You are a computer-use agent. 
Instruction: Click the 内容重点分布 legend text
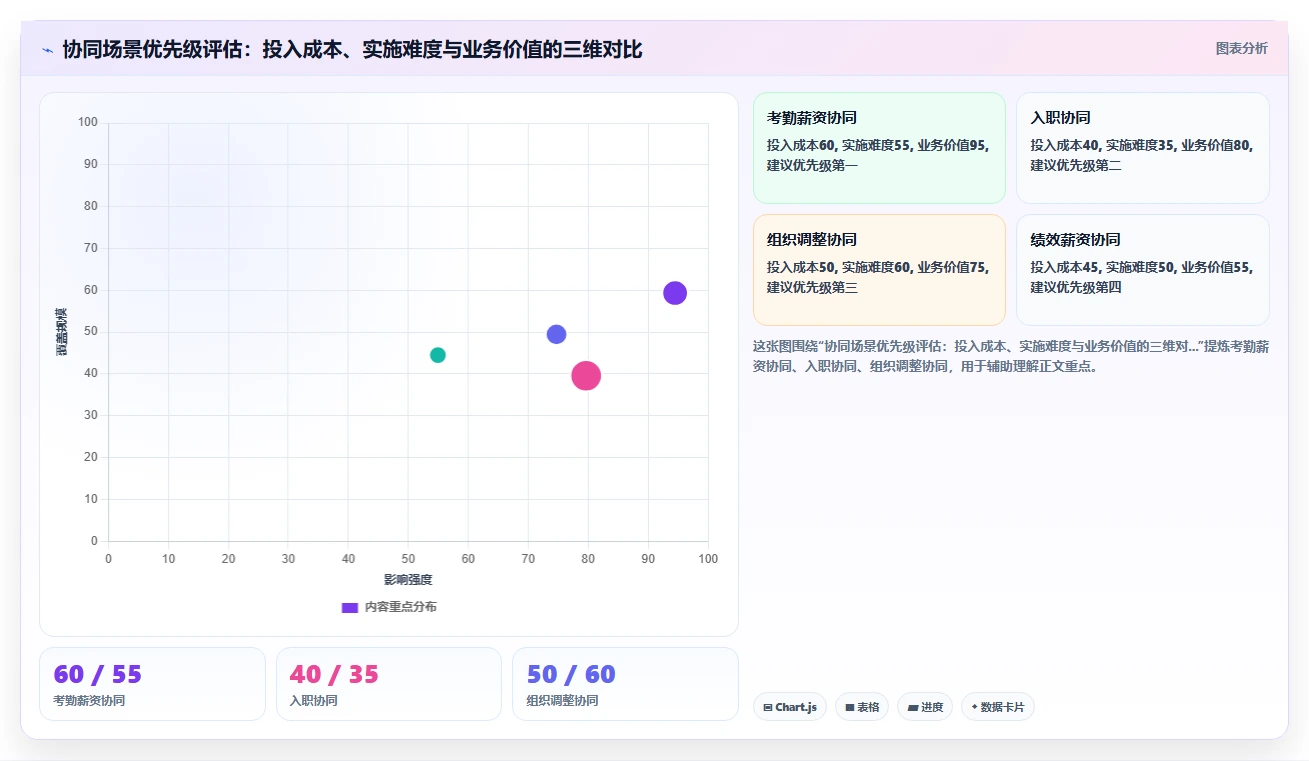pyautogui.click(x=400, y=607)
